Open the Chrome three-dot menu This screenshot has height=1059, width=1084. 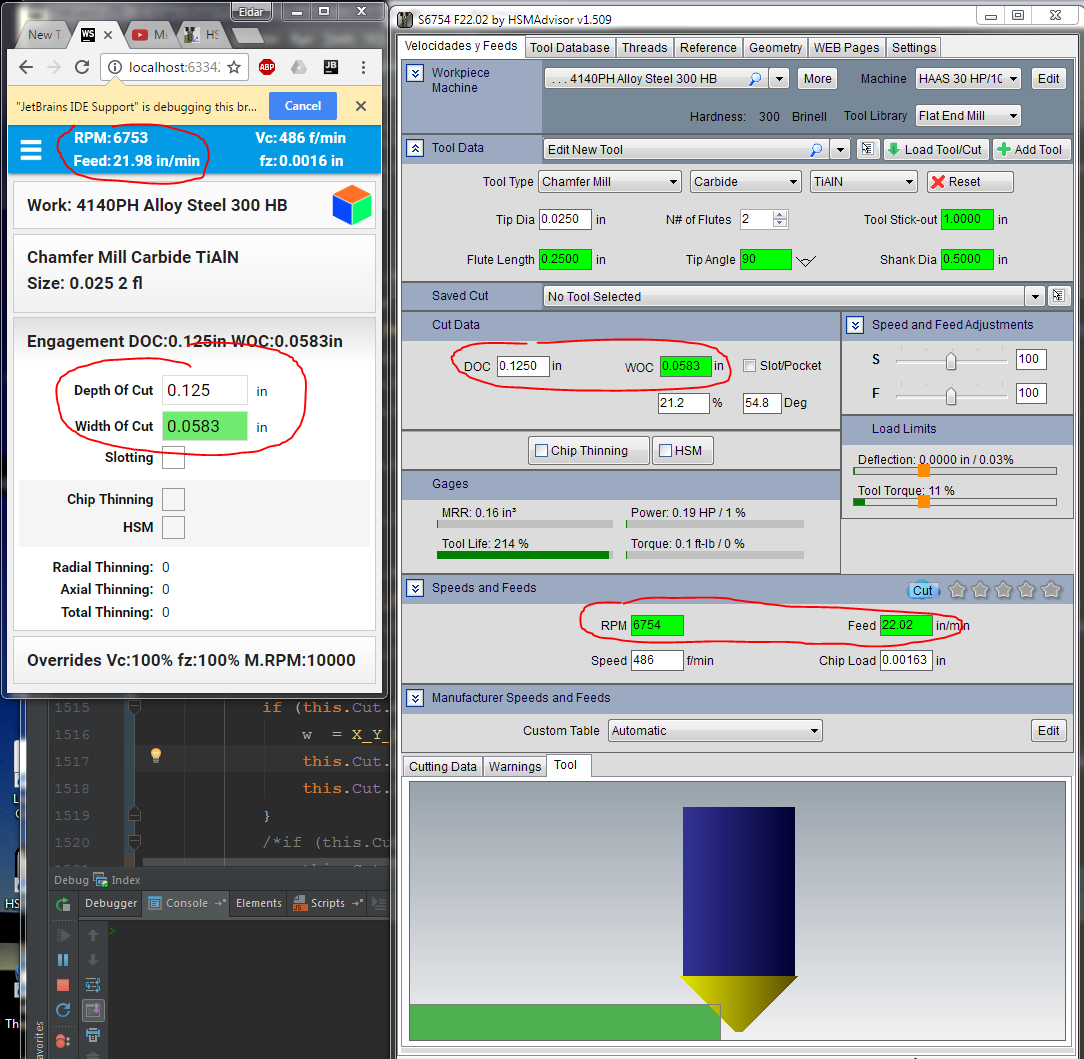coord(363,67)
